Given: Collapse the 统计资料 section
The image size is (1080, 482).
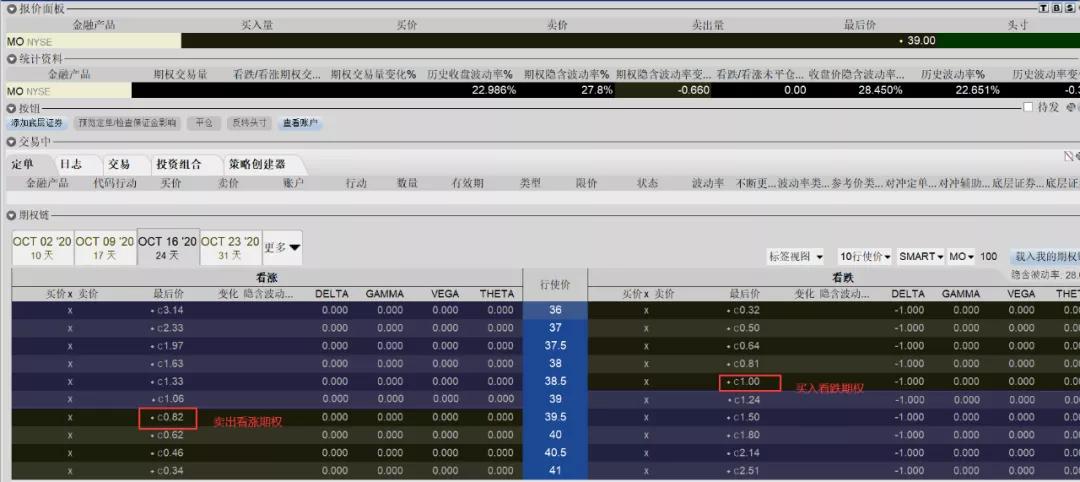Looking at the screenshot, I should [12, 59].
